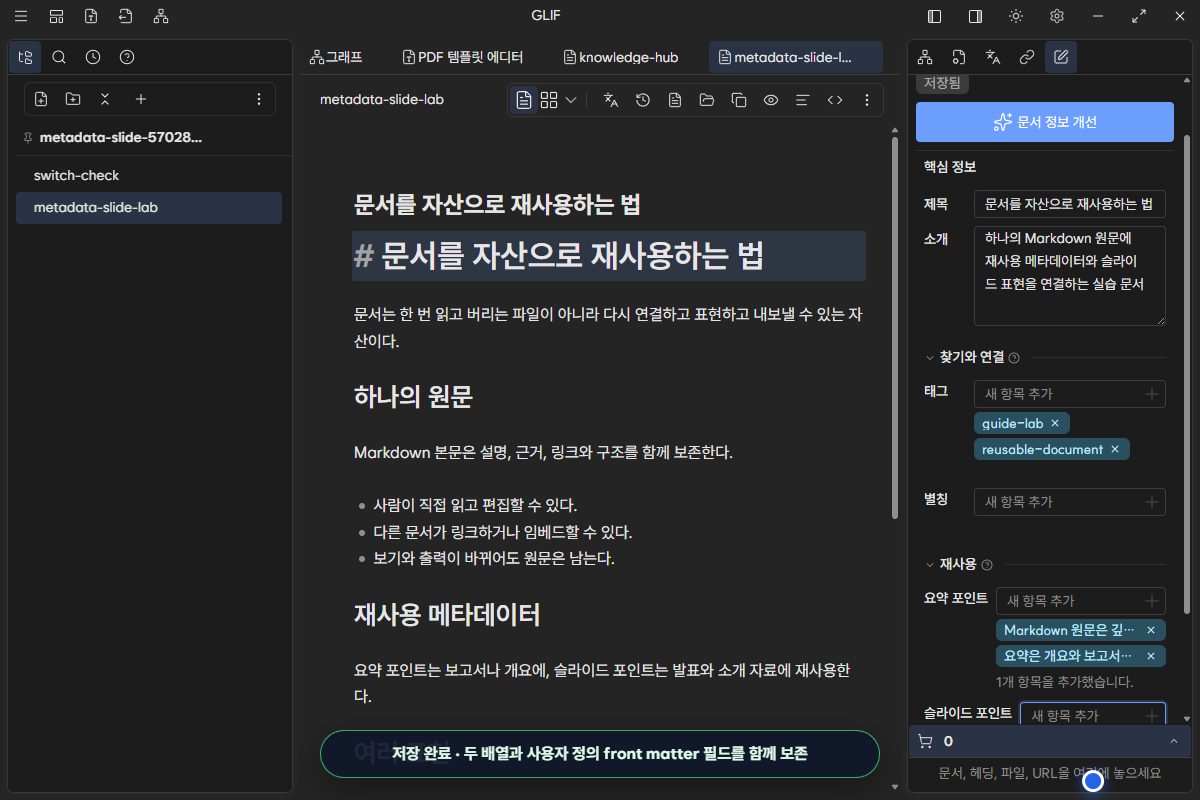Viewport: 1200px width, 800px height.
Task: Click help icon next to 찾기와 연결
Action: click(1014, 358)
